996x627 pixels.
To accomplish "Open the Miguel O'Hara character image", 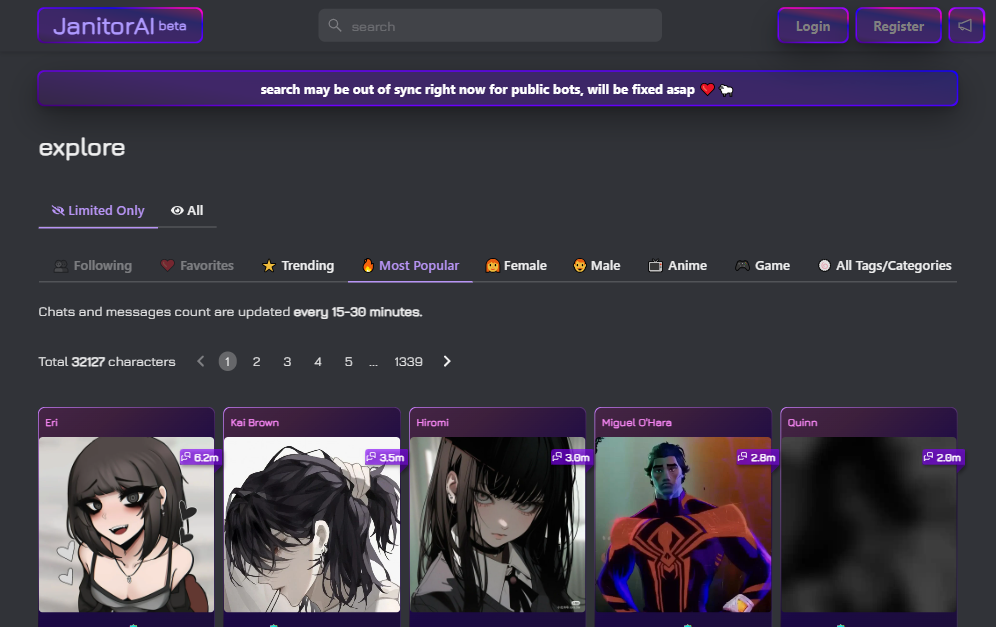I will [683, 525].
